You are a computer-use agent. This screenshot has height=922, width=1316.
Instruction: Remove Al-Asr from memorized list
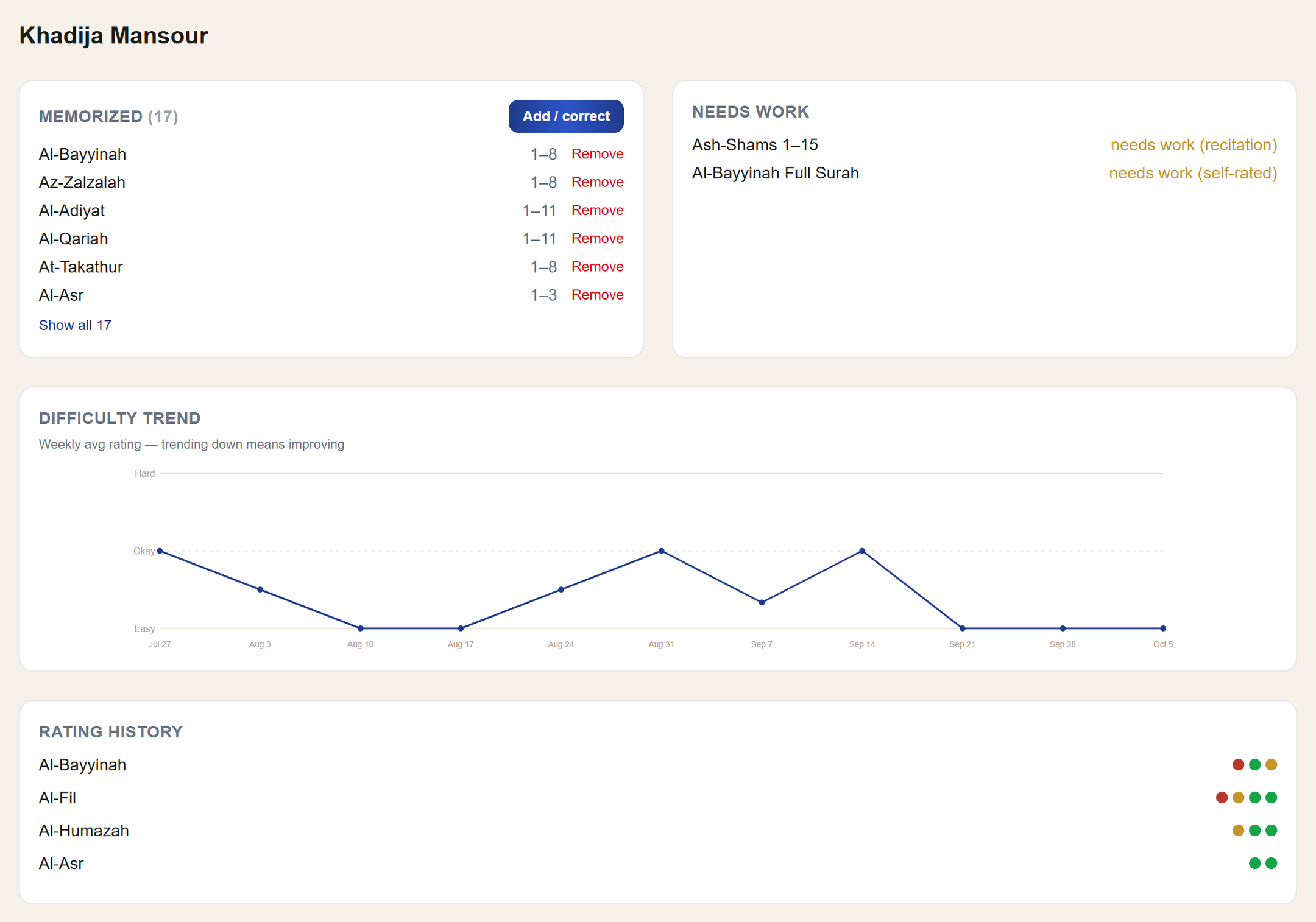597,295
